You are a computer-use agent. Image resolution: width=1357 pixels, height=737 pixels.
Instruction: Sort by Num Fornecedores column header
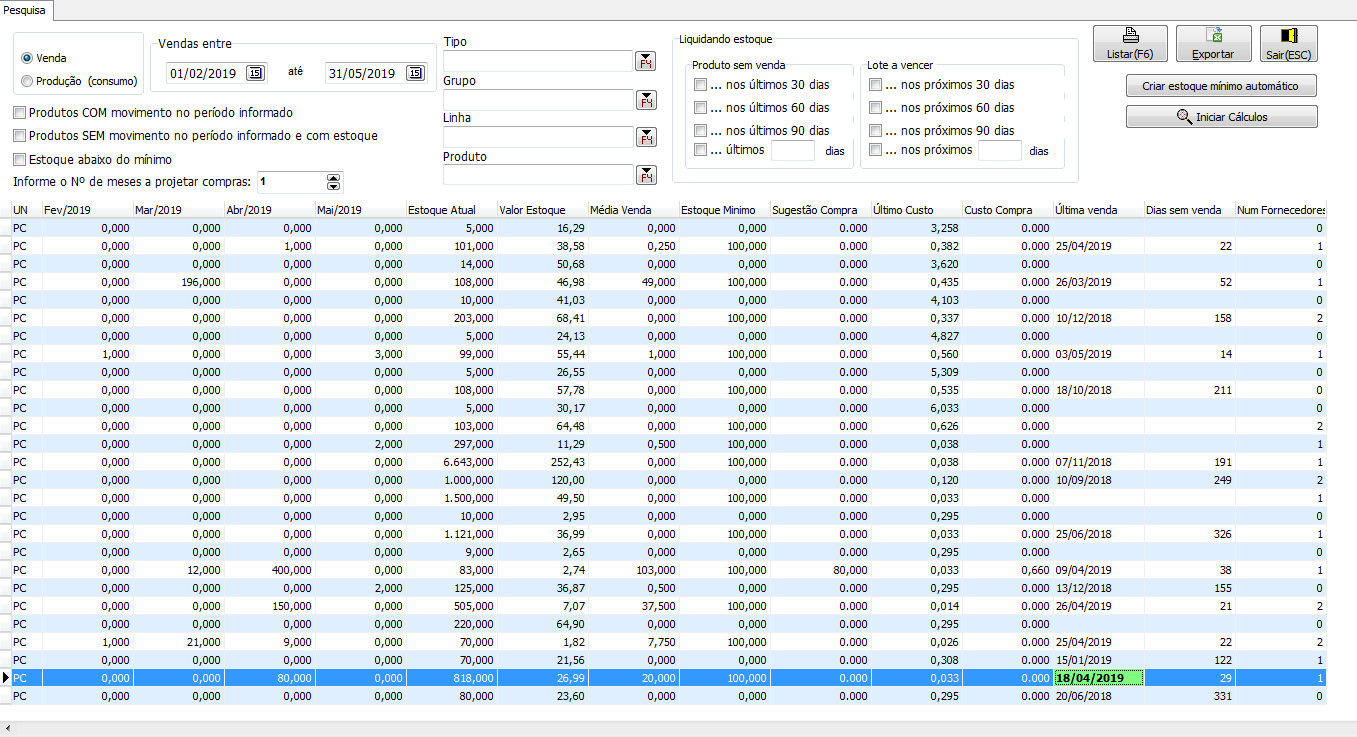(1281, 210)
